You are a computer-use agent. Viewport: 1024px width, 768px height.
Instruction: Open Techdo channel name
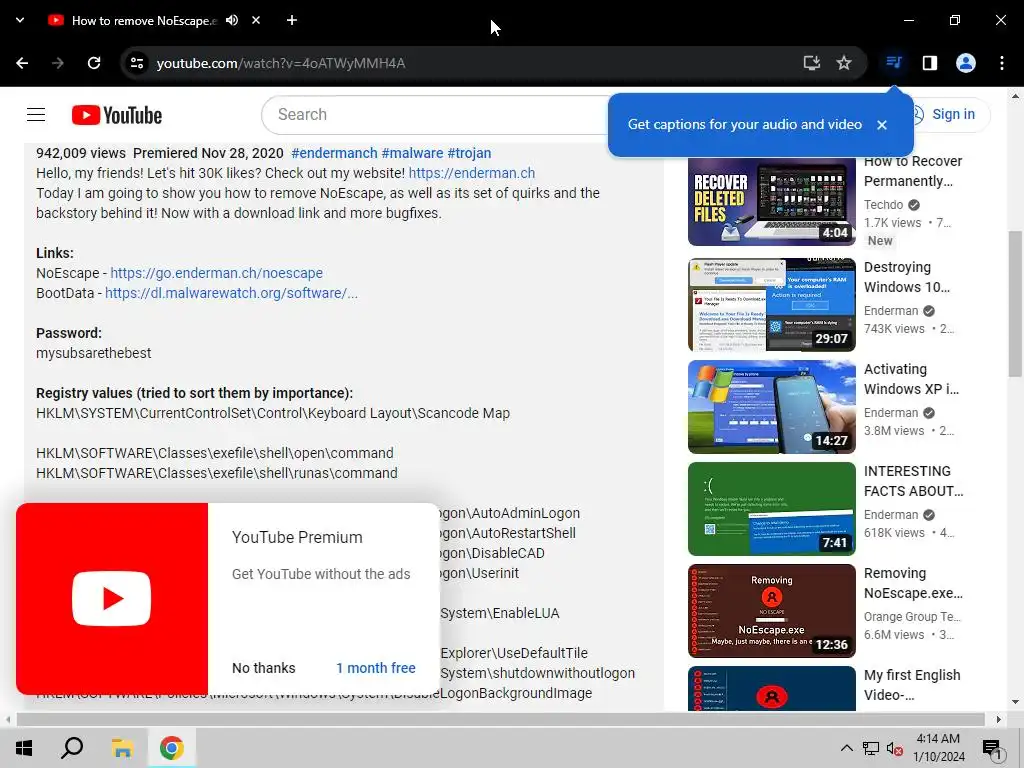pos(884,205)
